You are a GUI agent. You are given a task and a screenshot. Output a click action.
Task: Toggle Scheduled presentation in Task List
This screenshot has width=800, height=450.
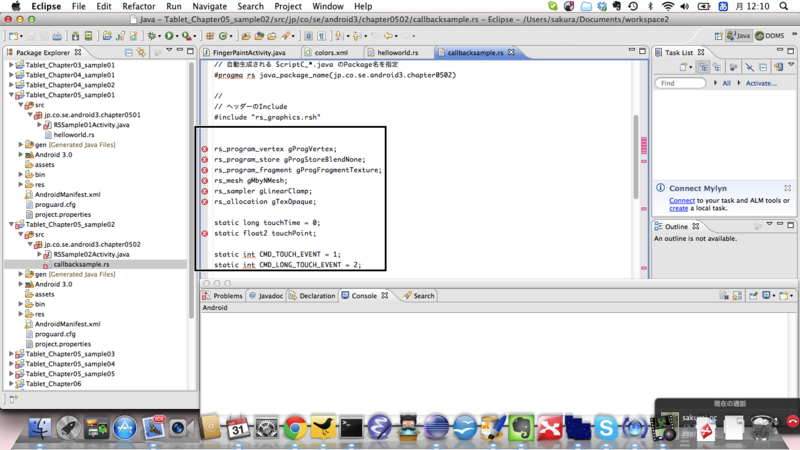coord(717,67)
